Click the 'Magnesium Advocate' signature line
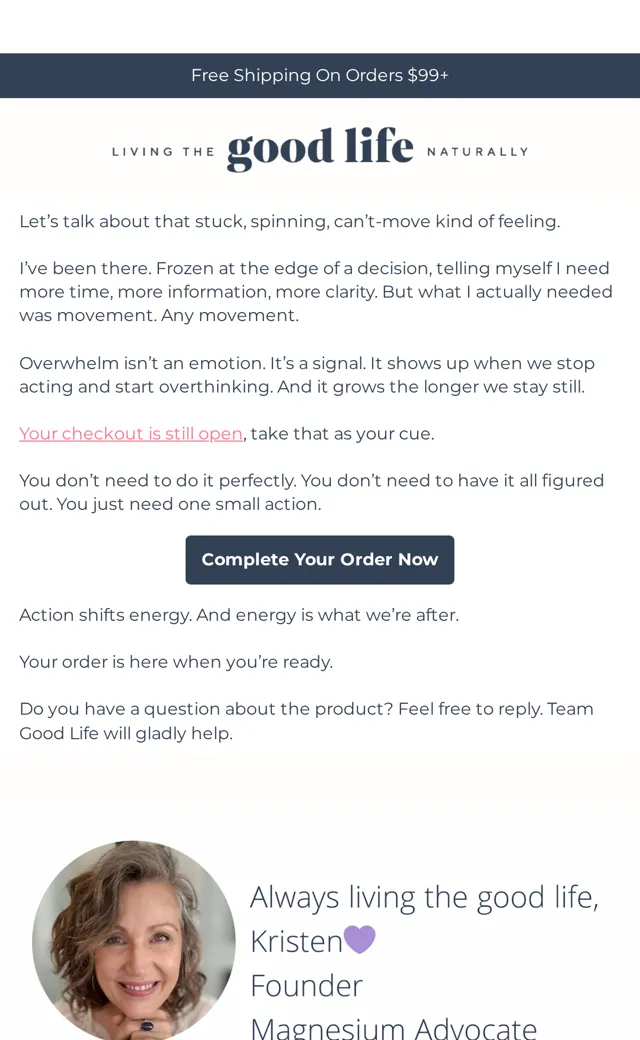Viewport: 640px width, 1040px height. tap(393, 1028)
